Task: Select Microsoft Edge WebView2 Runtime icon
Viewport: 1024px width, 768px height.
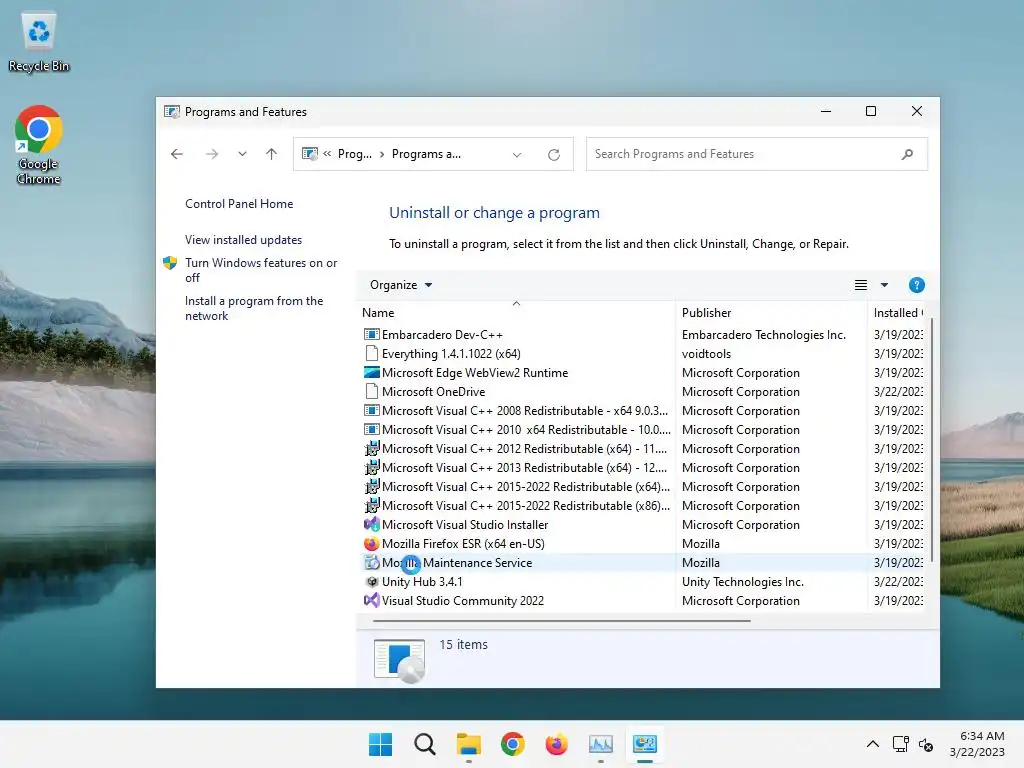Action: (x=372, y=372)
